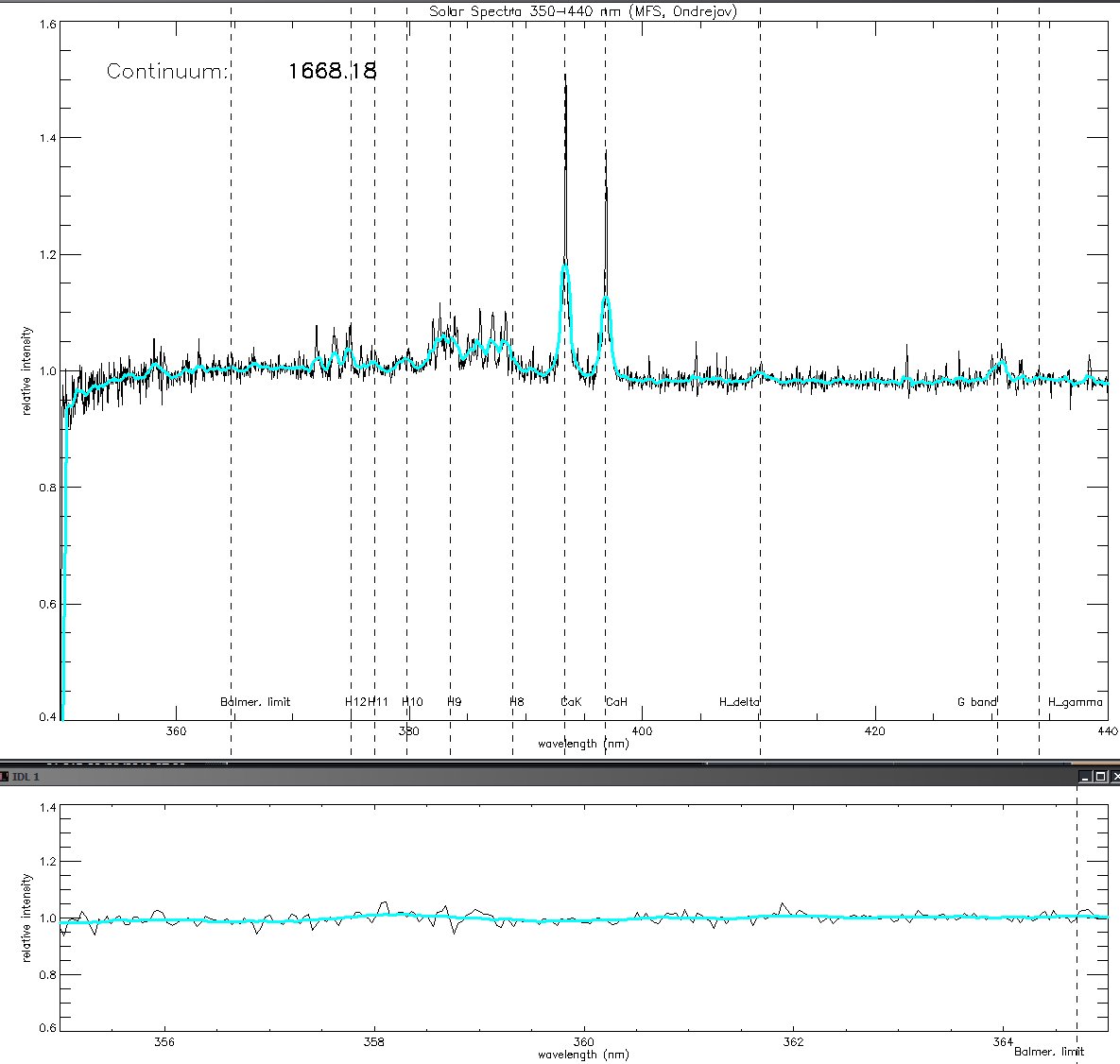This screenshot has width=1120, height=1064.
Task: Click the 440 wavelength tick label
Action: click(x=1108, y=731)
